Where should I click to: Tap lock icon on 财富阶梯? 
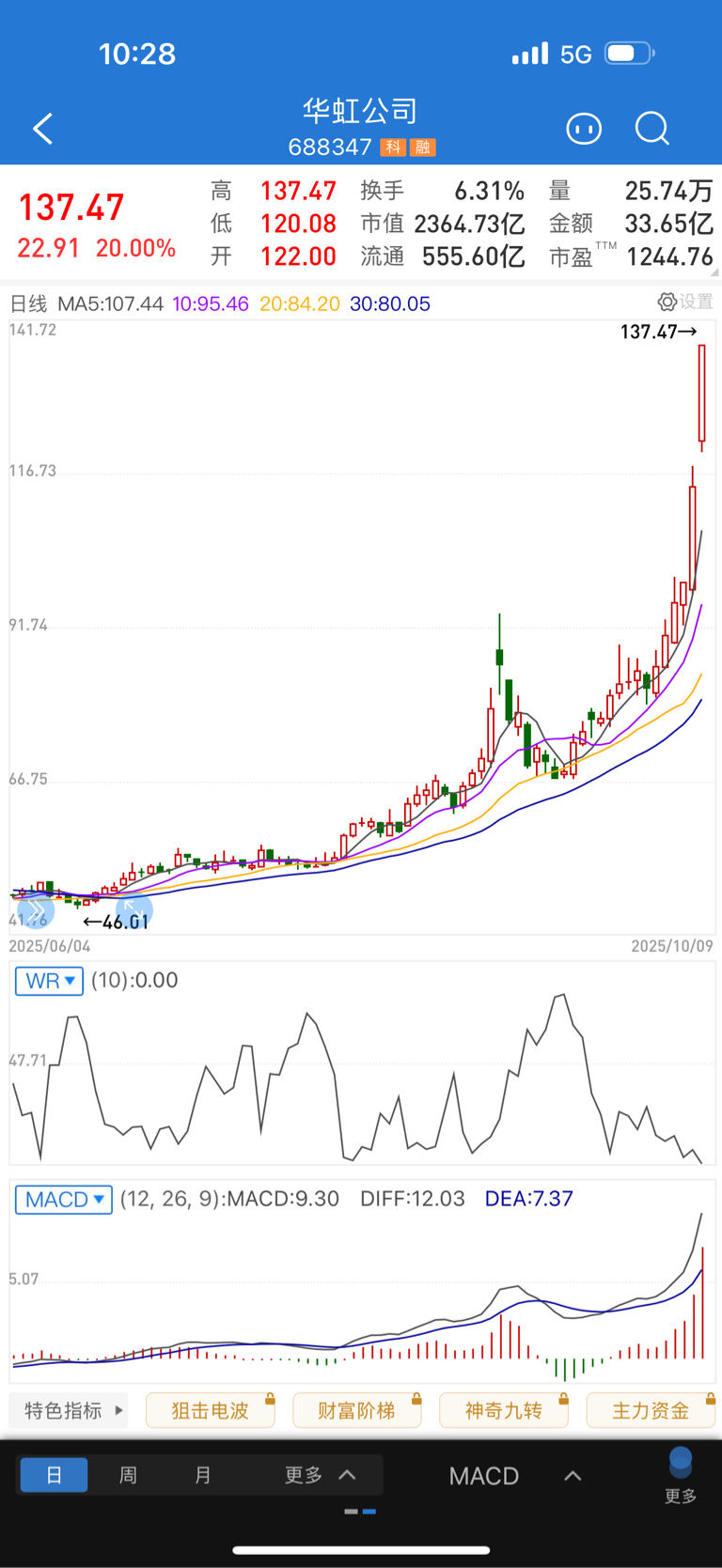(x=416, y=1399)
